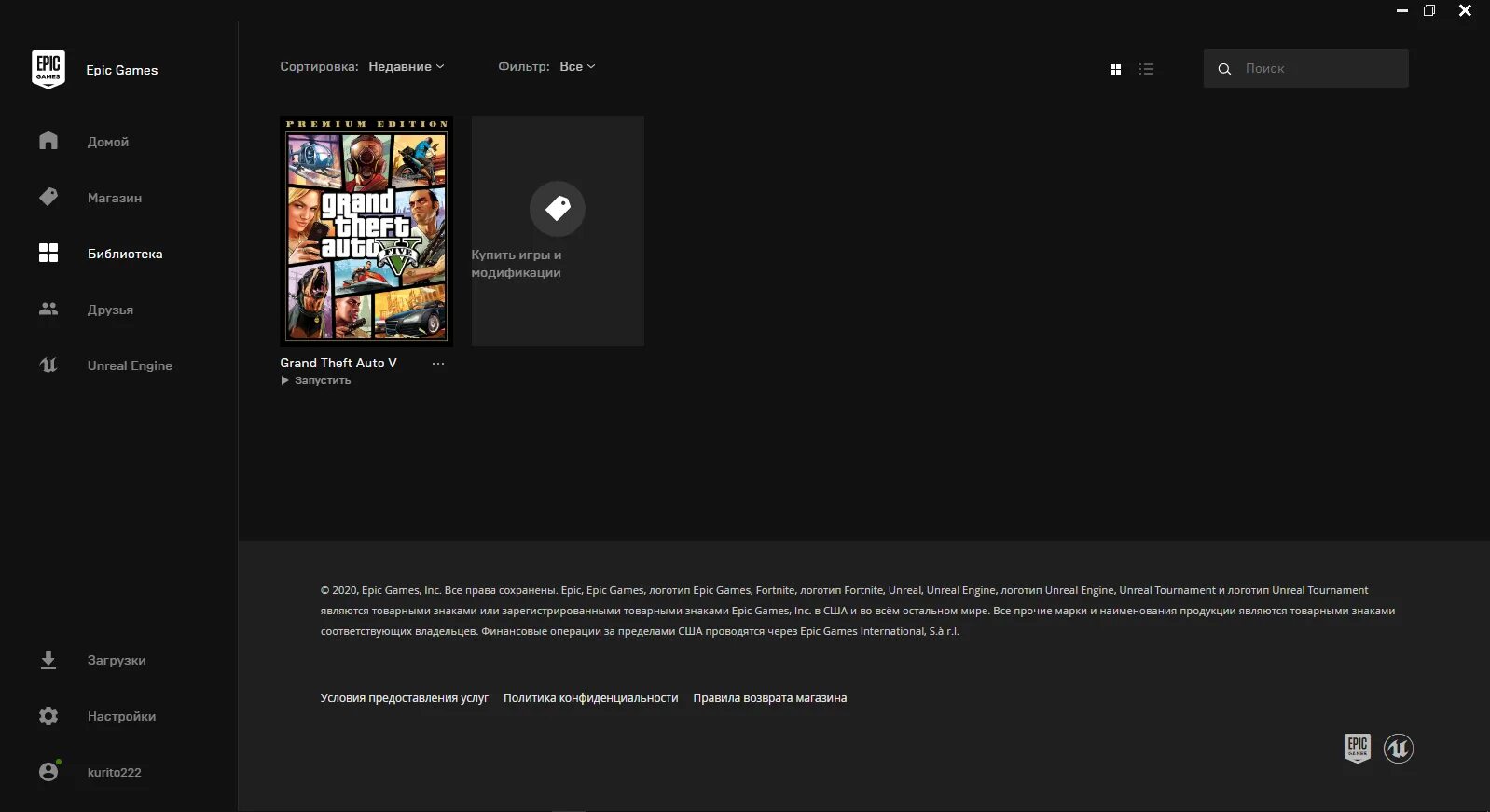Image resolution: width=1490 pixels, height=812 pixels.
Task: Focus the Поиск search field
Action: point(1306,69)
